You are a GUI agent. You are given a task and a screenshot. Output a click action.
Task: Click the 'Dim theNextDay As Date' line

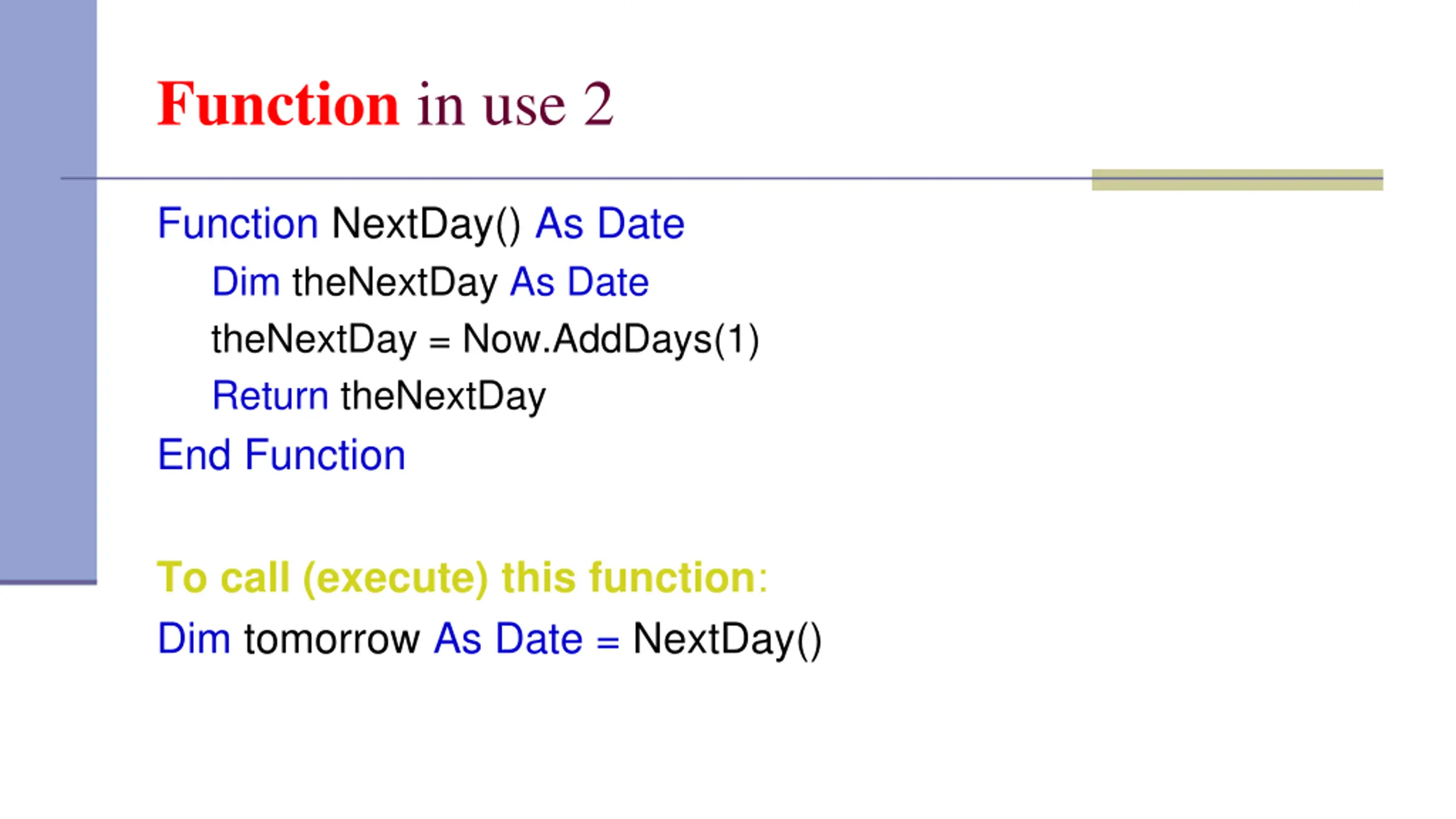coord(430,282)
